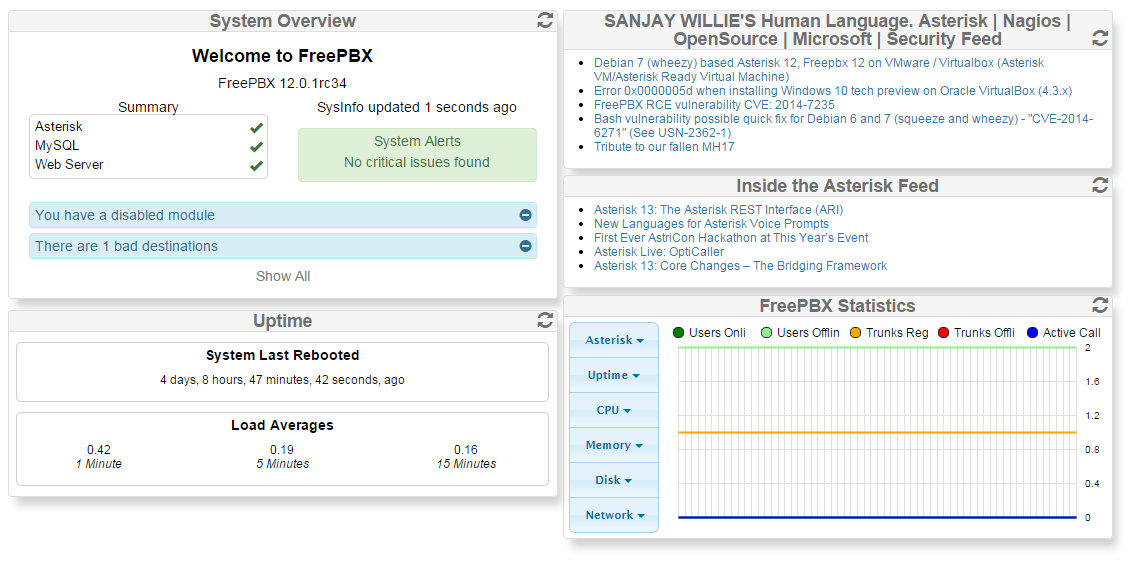Viewport: 1132px width, 585px height.
Task: Refresh the Sanjay Willie's feed panel
Action: (x=1100, y=38)
